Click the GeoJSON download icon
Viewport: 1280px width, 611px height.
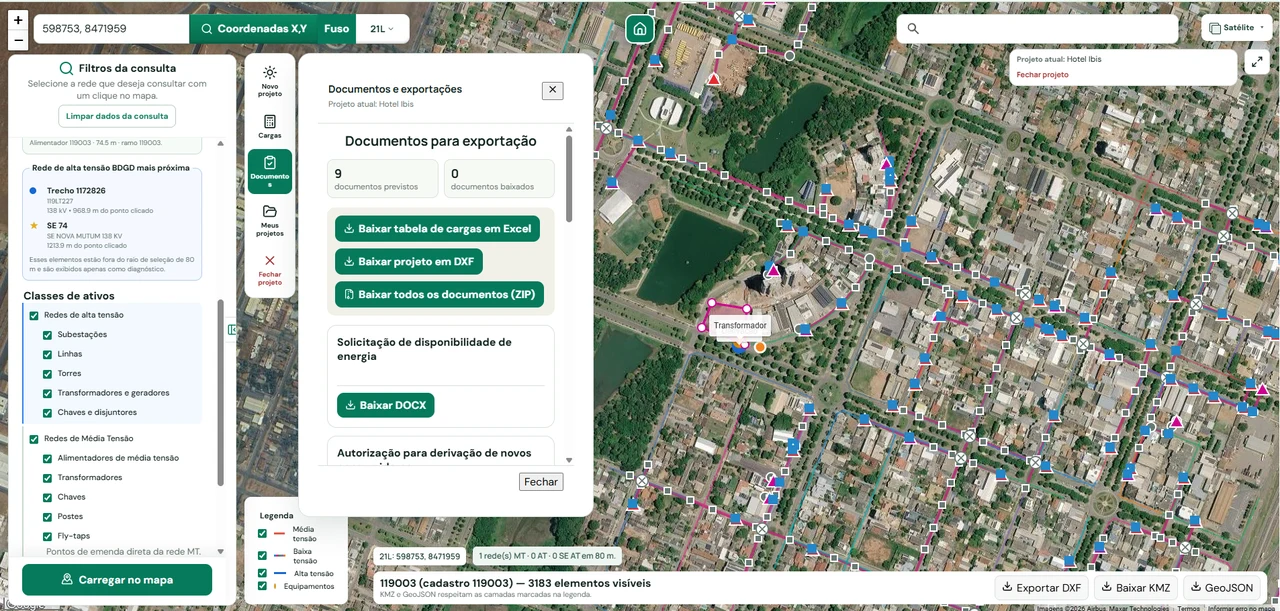(1194, 588)
